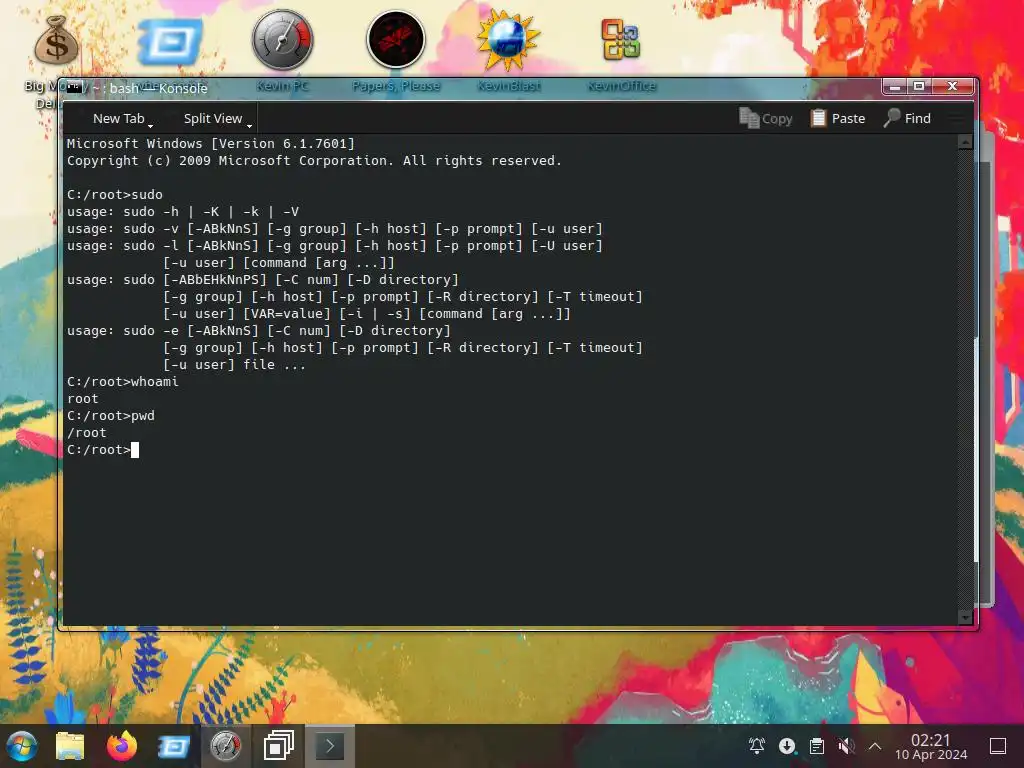Click the Copyright 2009 Microsoft Corporation line

(x=314, y=161)
